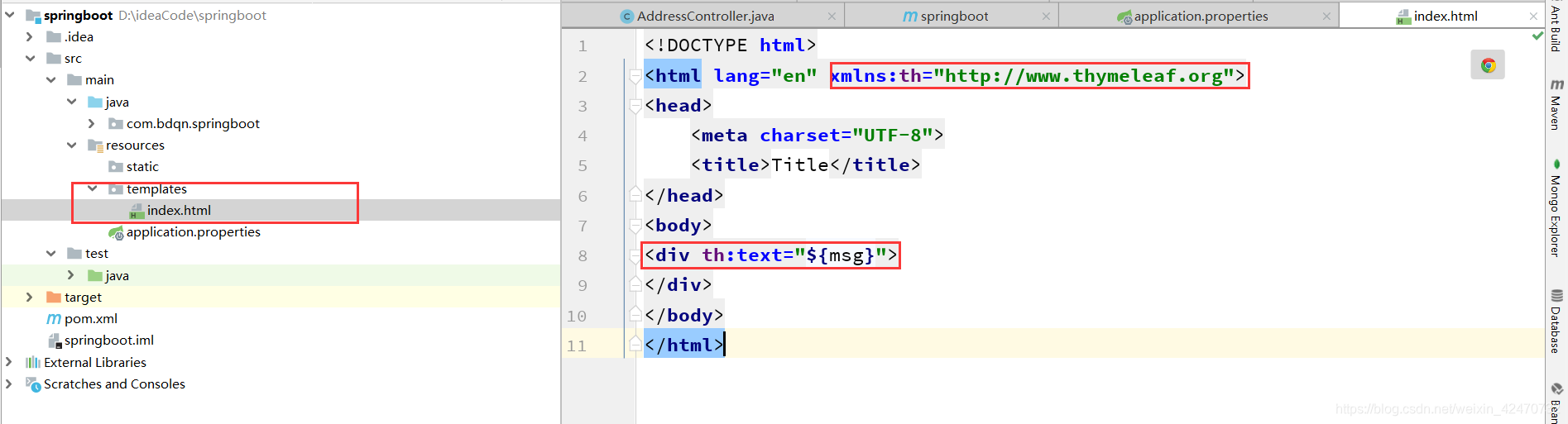Click the green inspection checkmark icon
Viewport: 1568px width, 424px height.
(1537, 36)
